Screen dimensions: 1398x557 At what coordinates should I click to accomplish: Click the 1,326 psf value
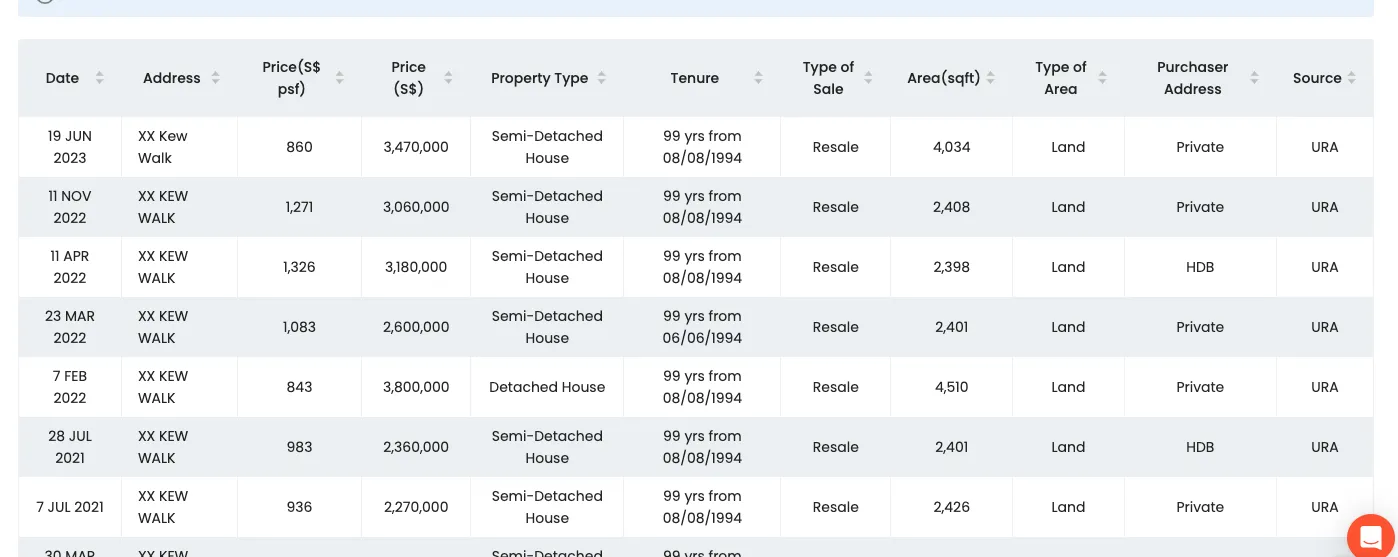(x=299, y=267)
